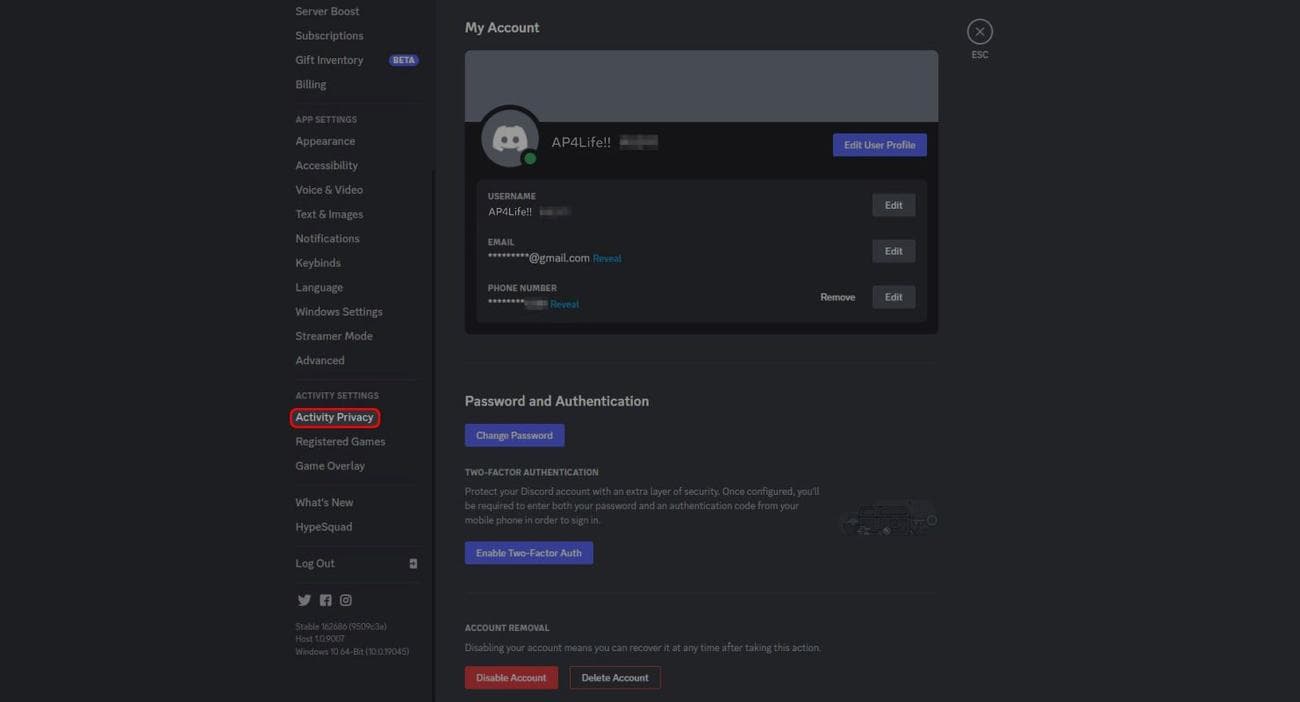
Task: Reveal the hidden email address
Action: (607, 259)
